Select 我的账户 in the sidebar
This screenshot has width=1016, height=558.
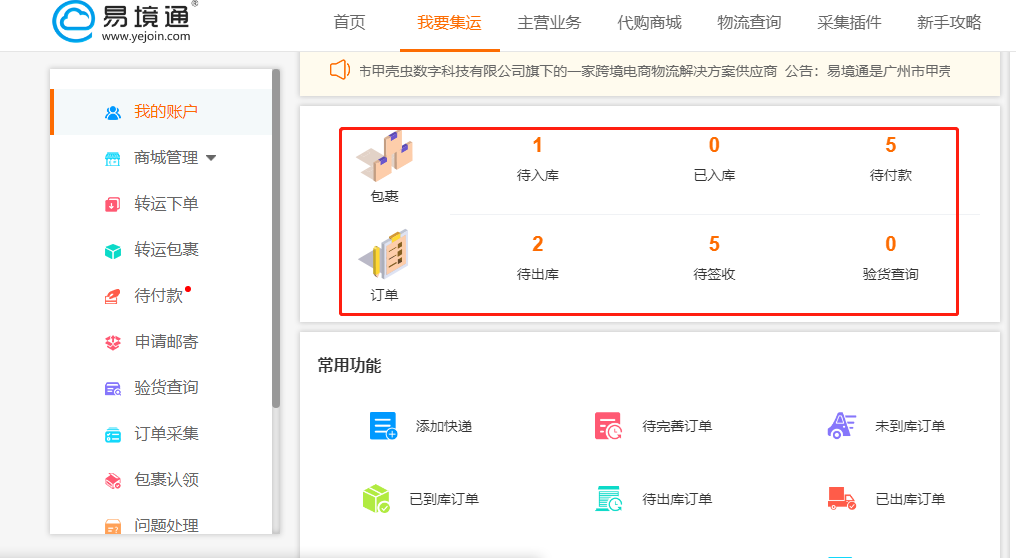(x=166, y=111)
